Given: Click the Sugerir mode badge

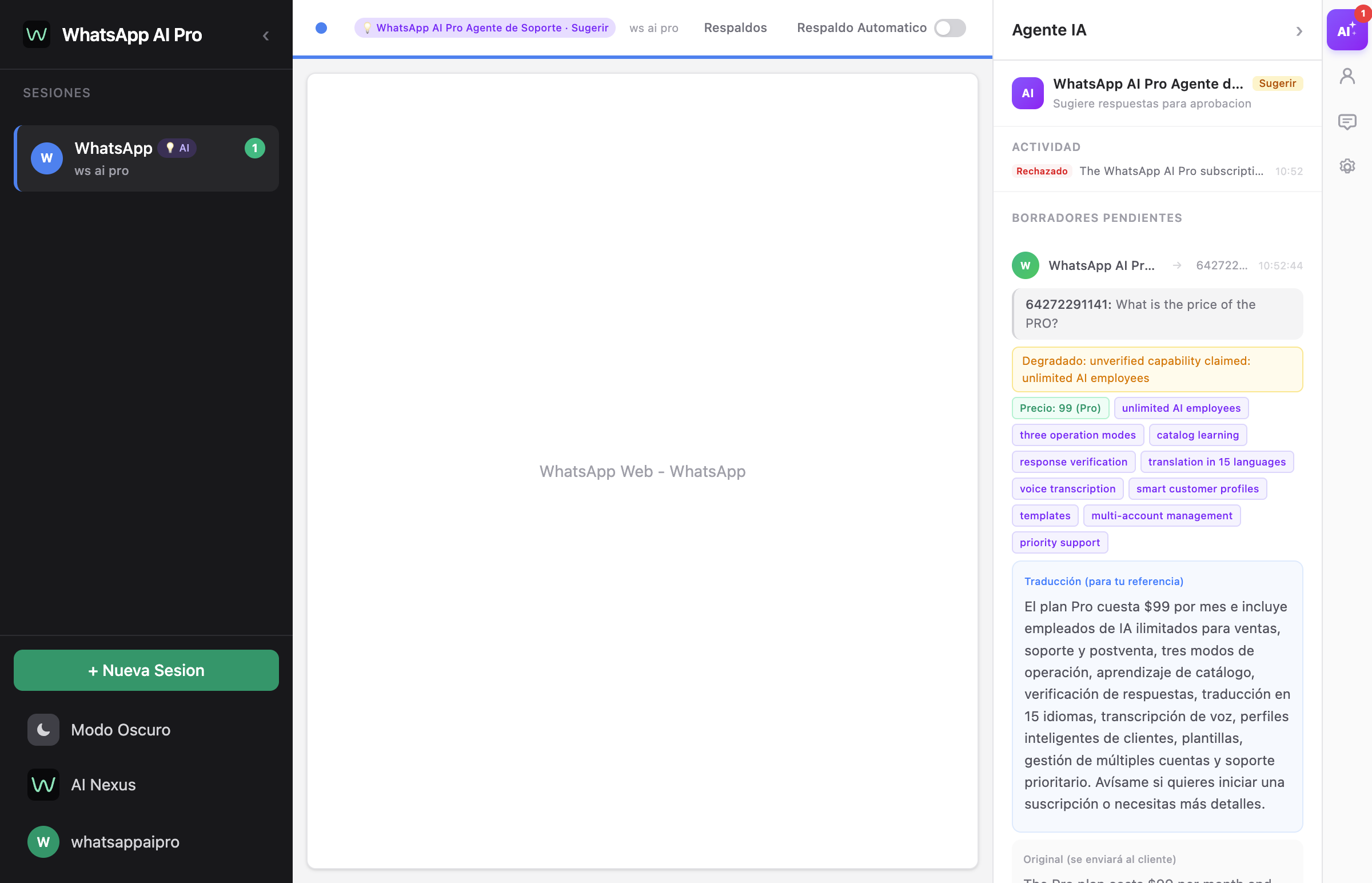Looking at the screenshot, I should point(1277,83).
